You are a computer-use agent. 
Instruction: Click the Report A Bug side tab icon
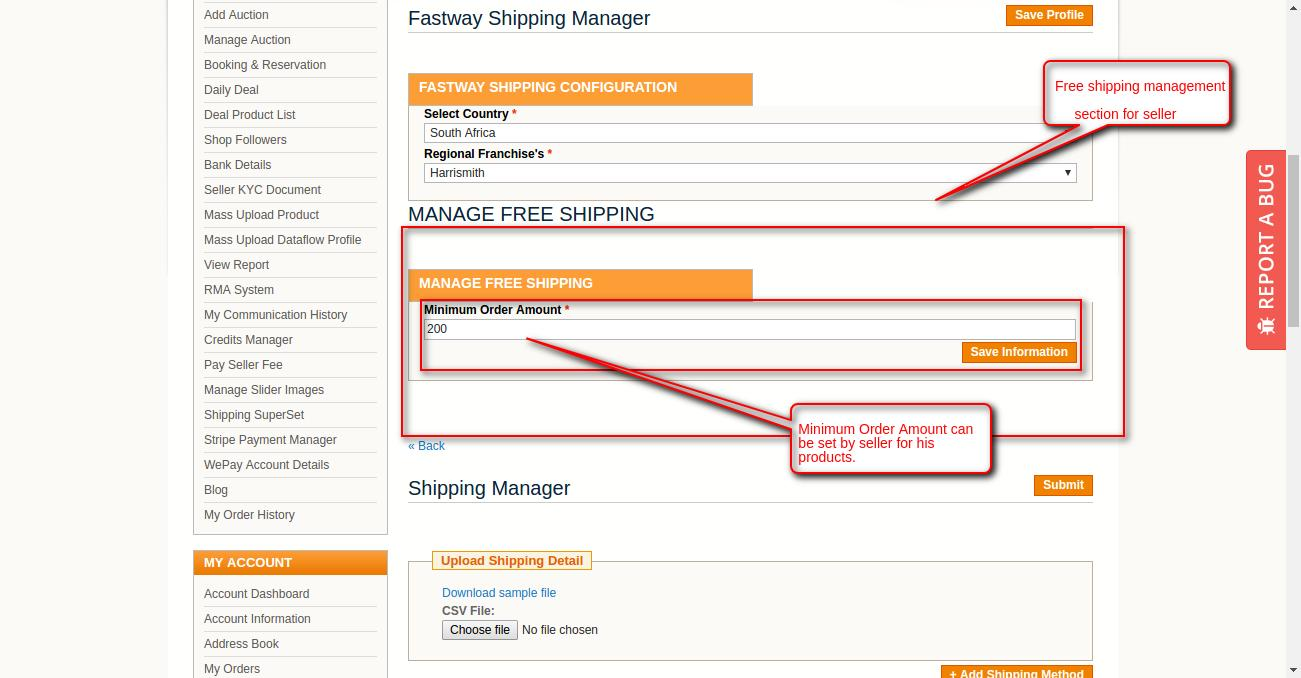[x=1265, y=322]
